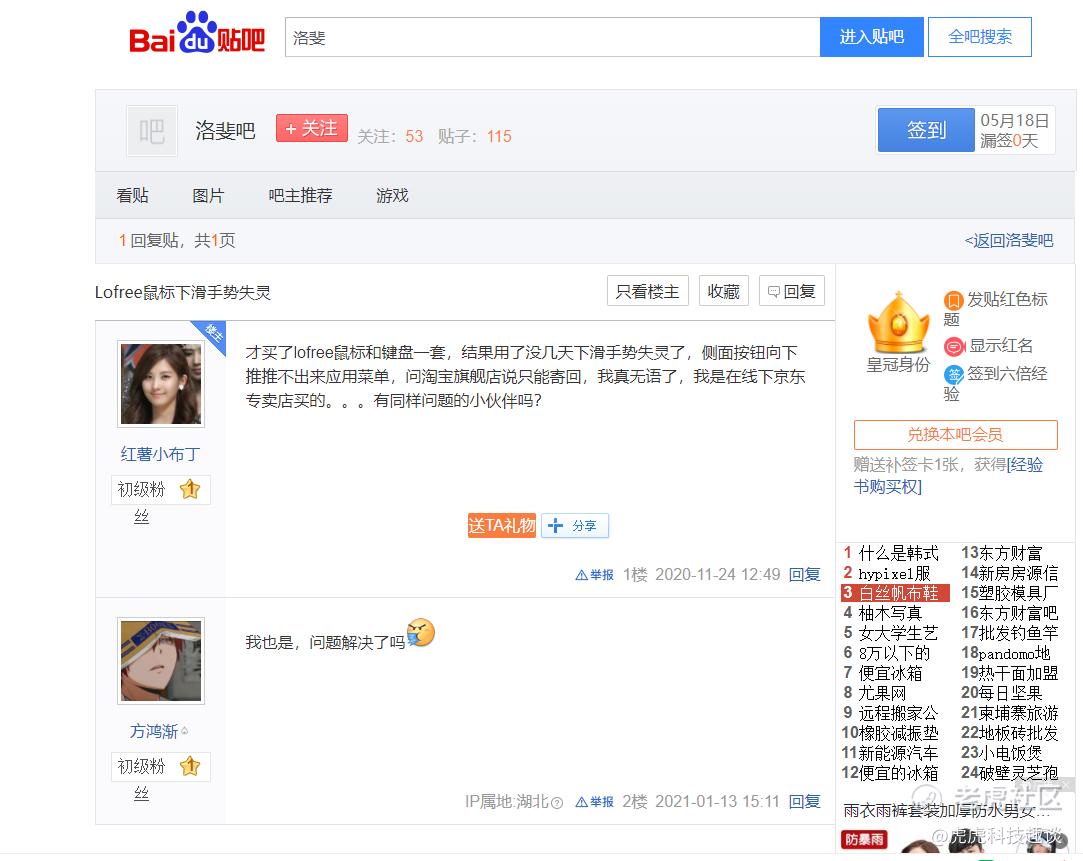This screenshot has width=1083, height=861.
Task: Report the floor 1 post via 举报
Action: (x=595, y=574)
